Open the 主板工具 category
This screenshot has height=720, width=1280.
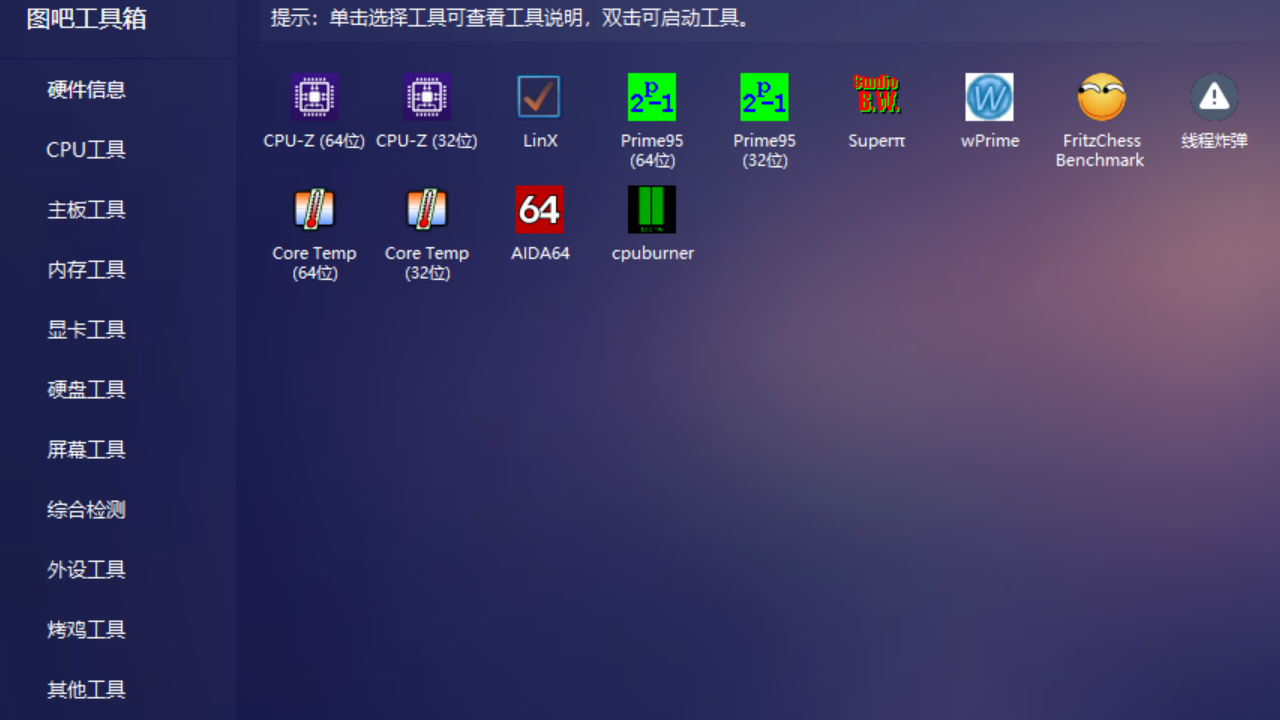[x=86, y=210]
